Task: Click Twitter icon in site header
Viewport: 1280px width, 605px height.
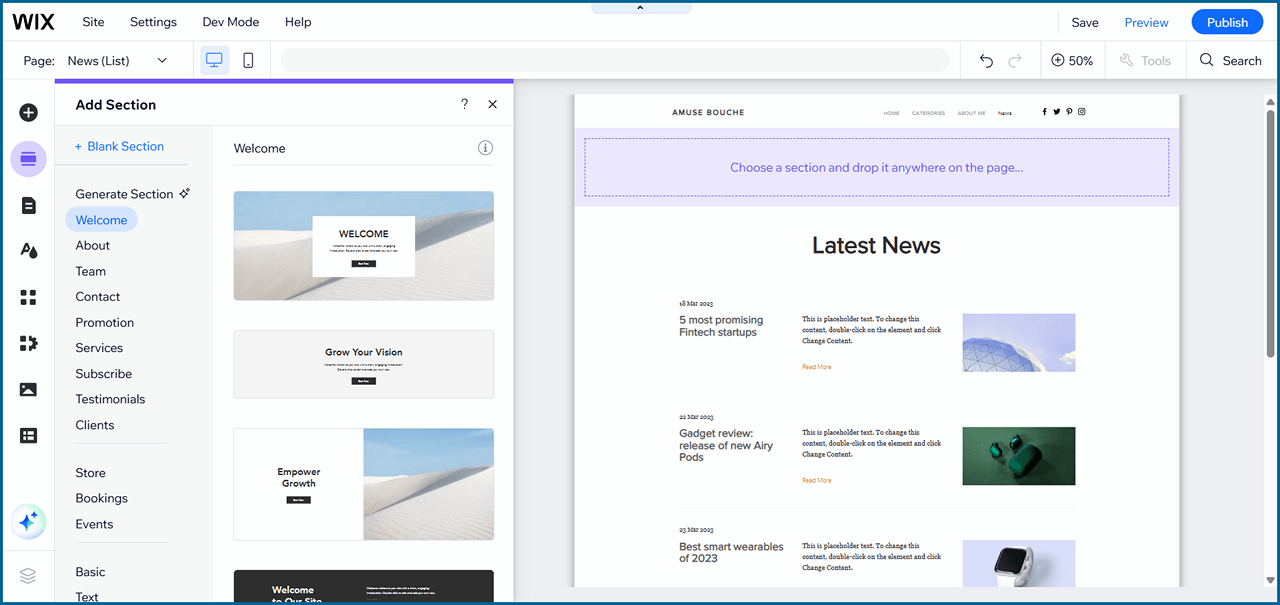Action: (1057, 112)
